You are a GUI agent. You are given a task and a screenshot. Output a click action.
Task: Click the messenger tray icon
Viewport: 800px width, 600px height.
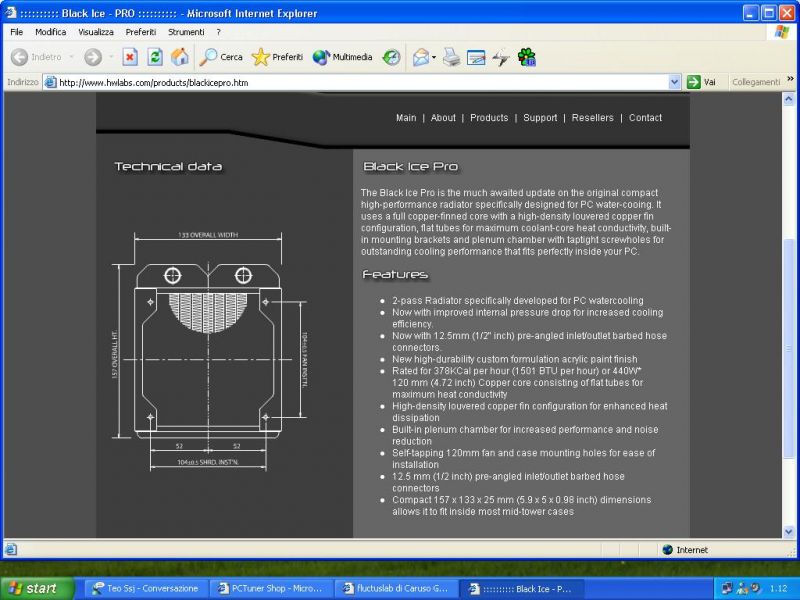[x=742, y=588]
